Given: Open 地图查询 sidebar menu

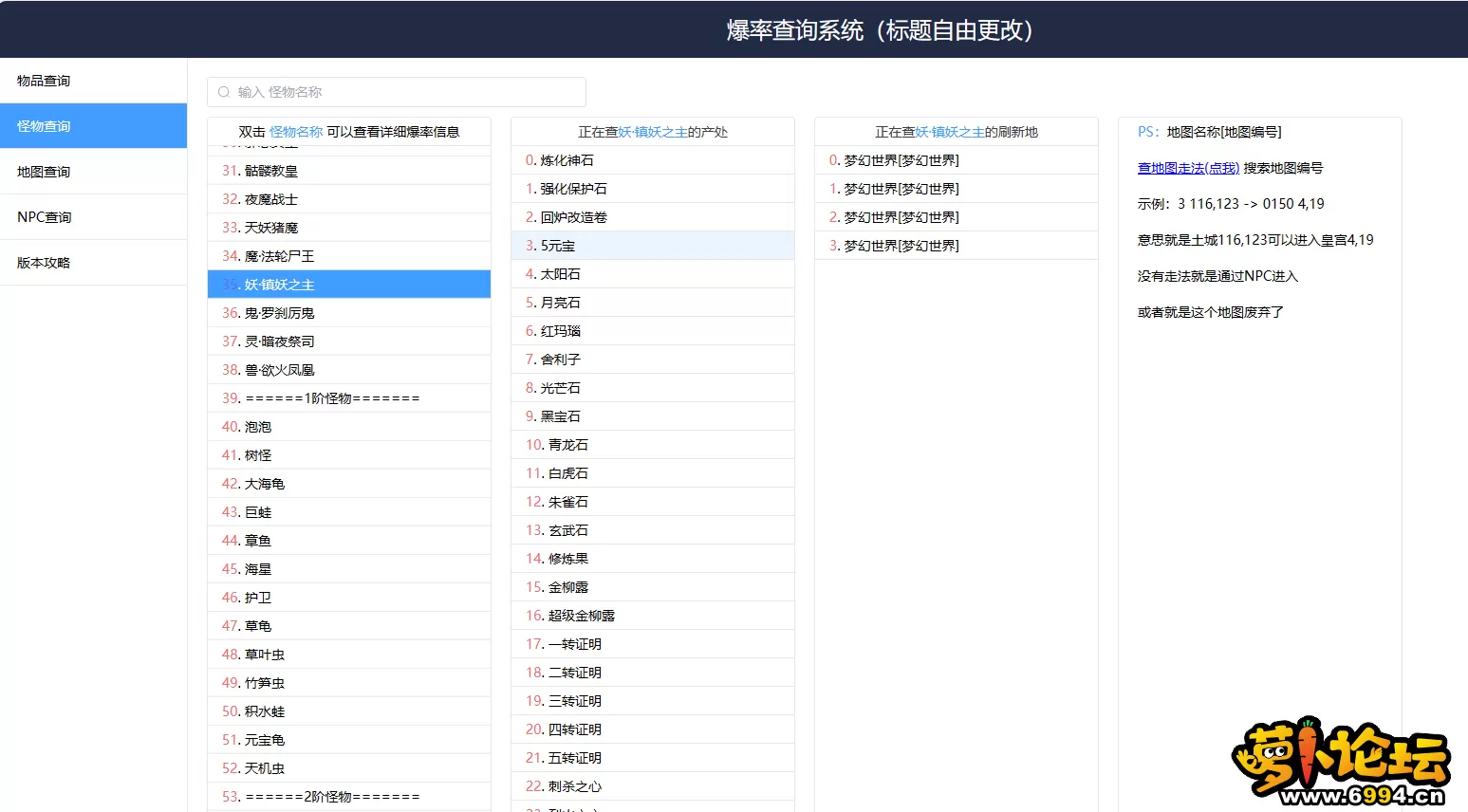Looking at the screenshot, I should 93,172.
